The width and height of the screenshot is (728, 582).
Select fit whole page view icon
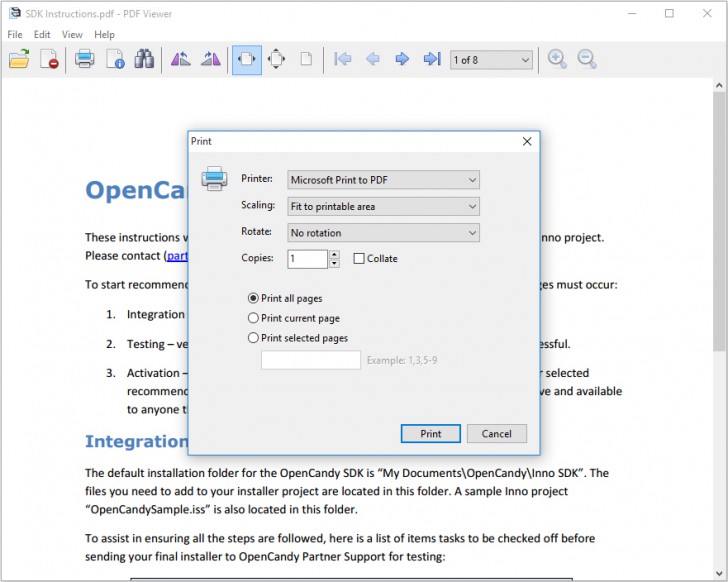coord(276,59)
